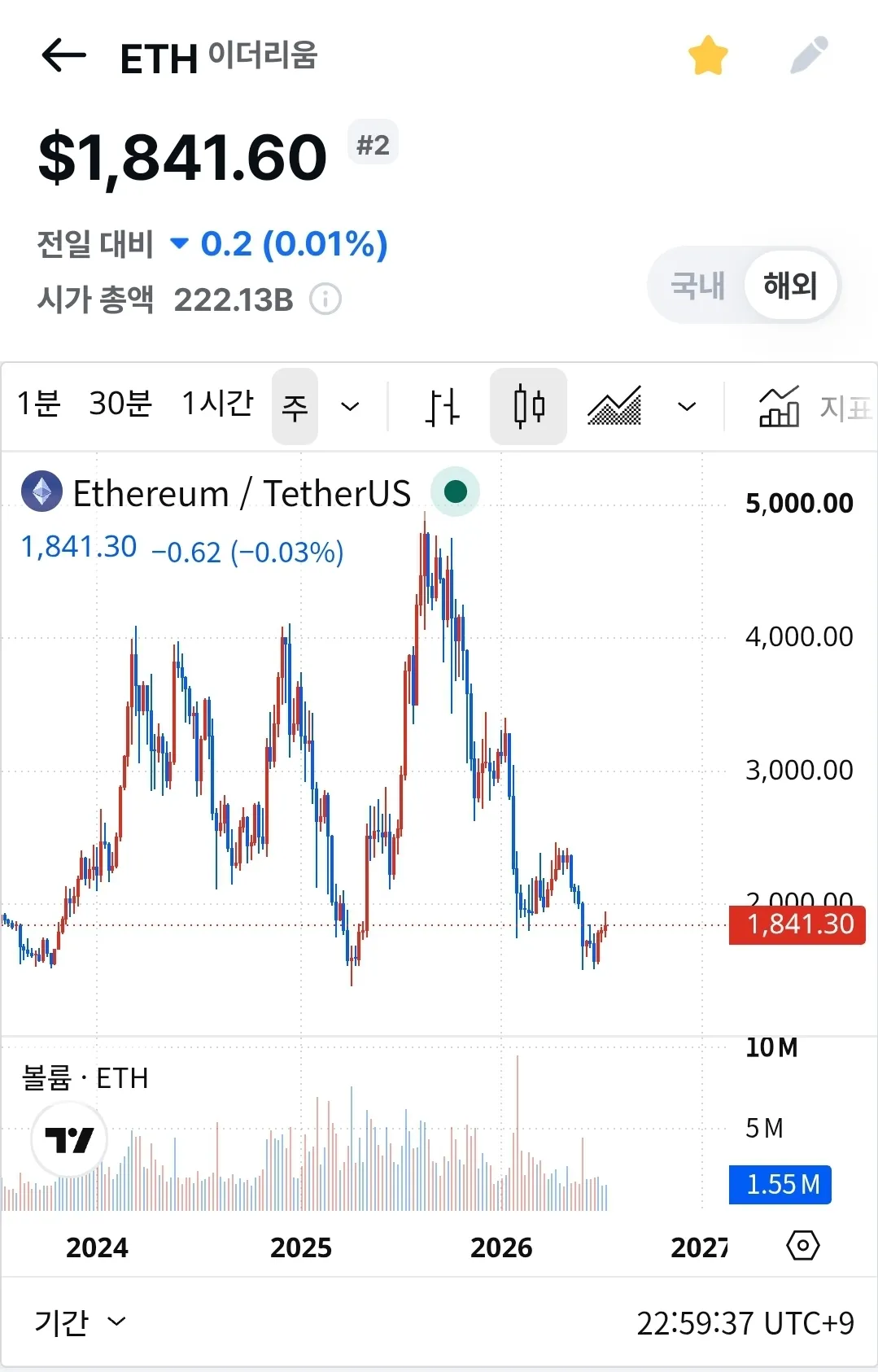Switch to 국내 market toggle
The image size is (878, 1372).
coord(697,286)
